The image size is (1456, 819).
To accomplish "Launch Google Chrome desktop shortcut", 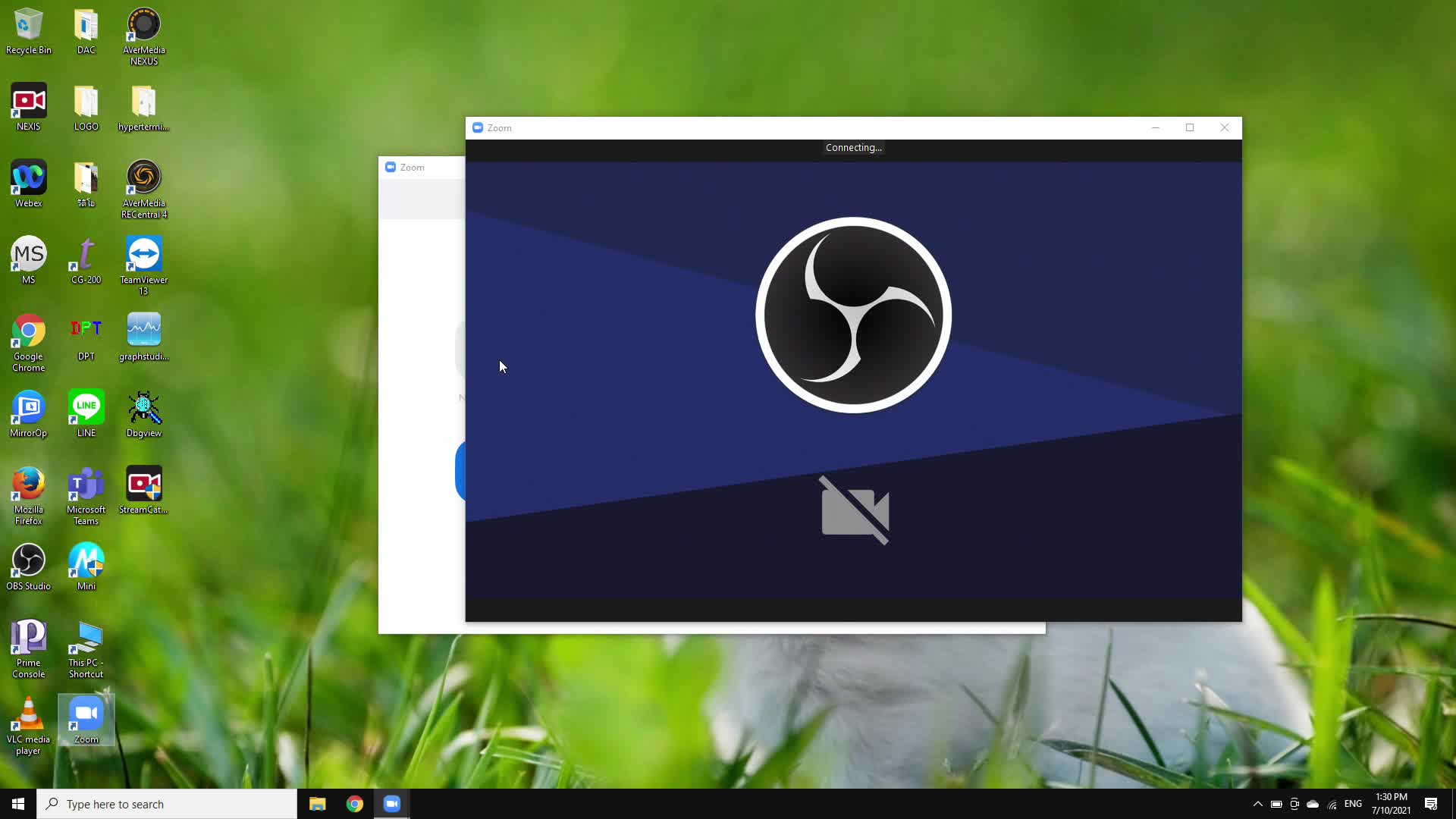I will [x=29, y=342].
